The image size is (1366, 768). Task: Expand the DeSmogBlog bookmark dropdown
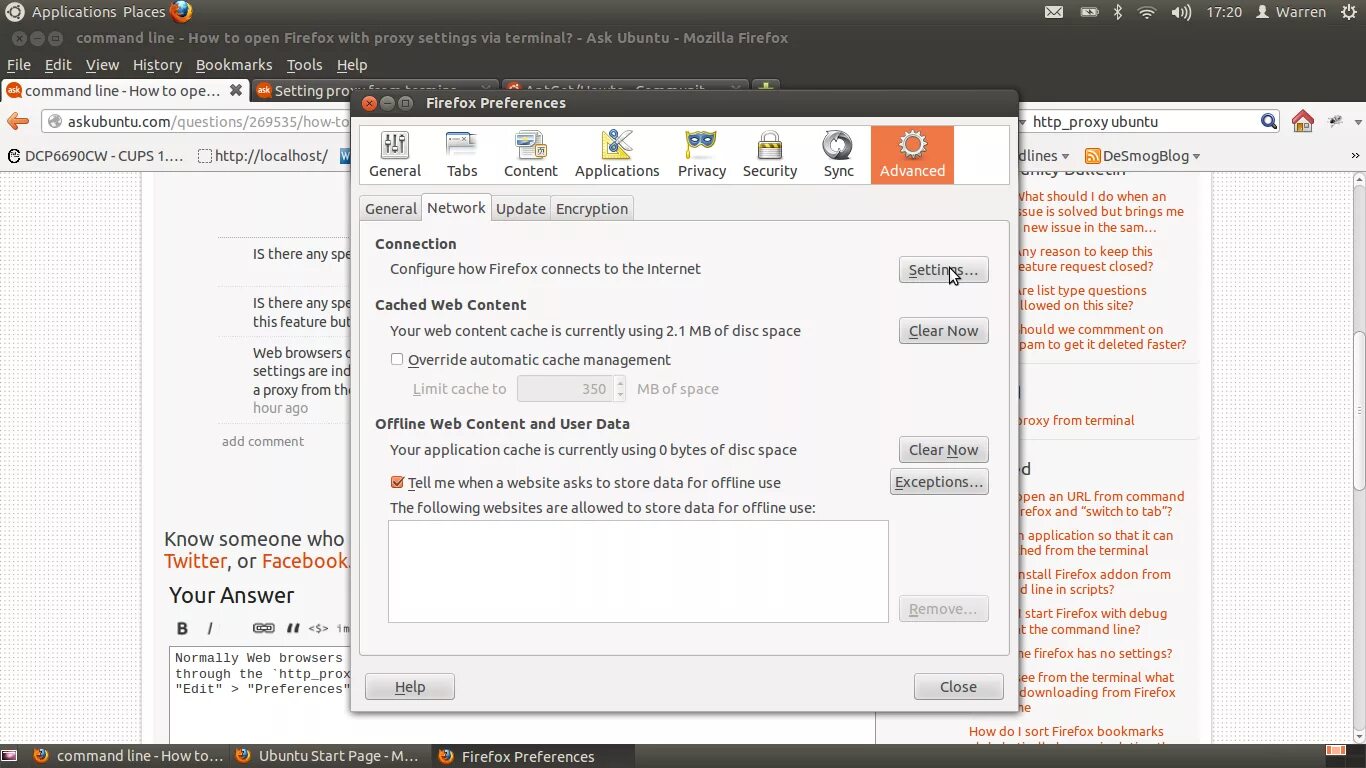pos(1196,156)
